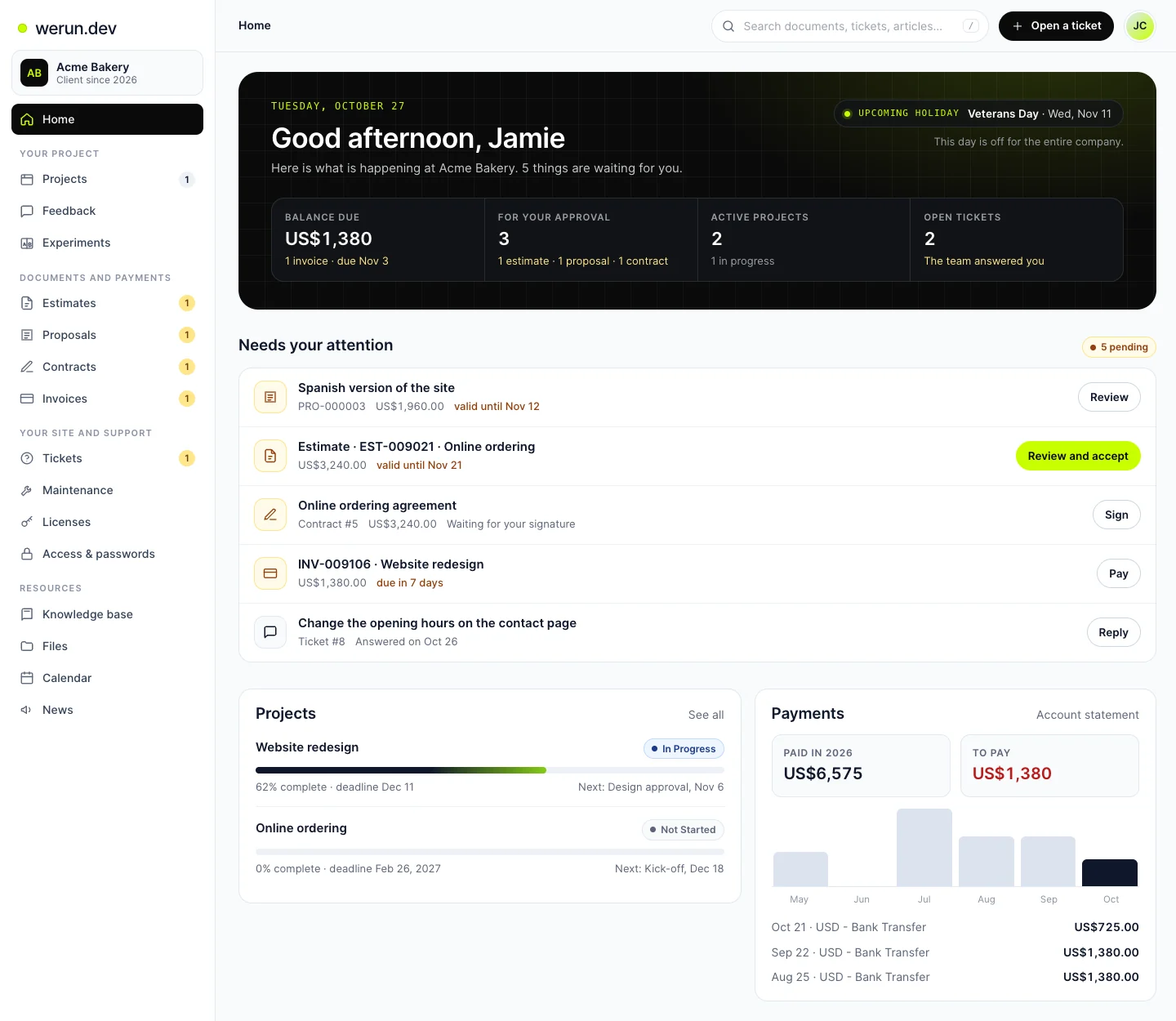Click the News megaphone icon
The height and width of the screenshot is (1021, 1176).
pyautogui.click(x=27, y=710)
